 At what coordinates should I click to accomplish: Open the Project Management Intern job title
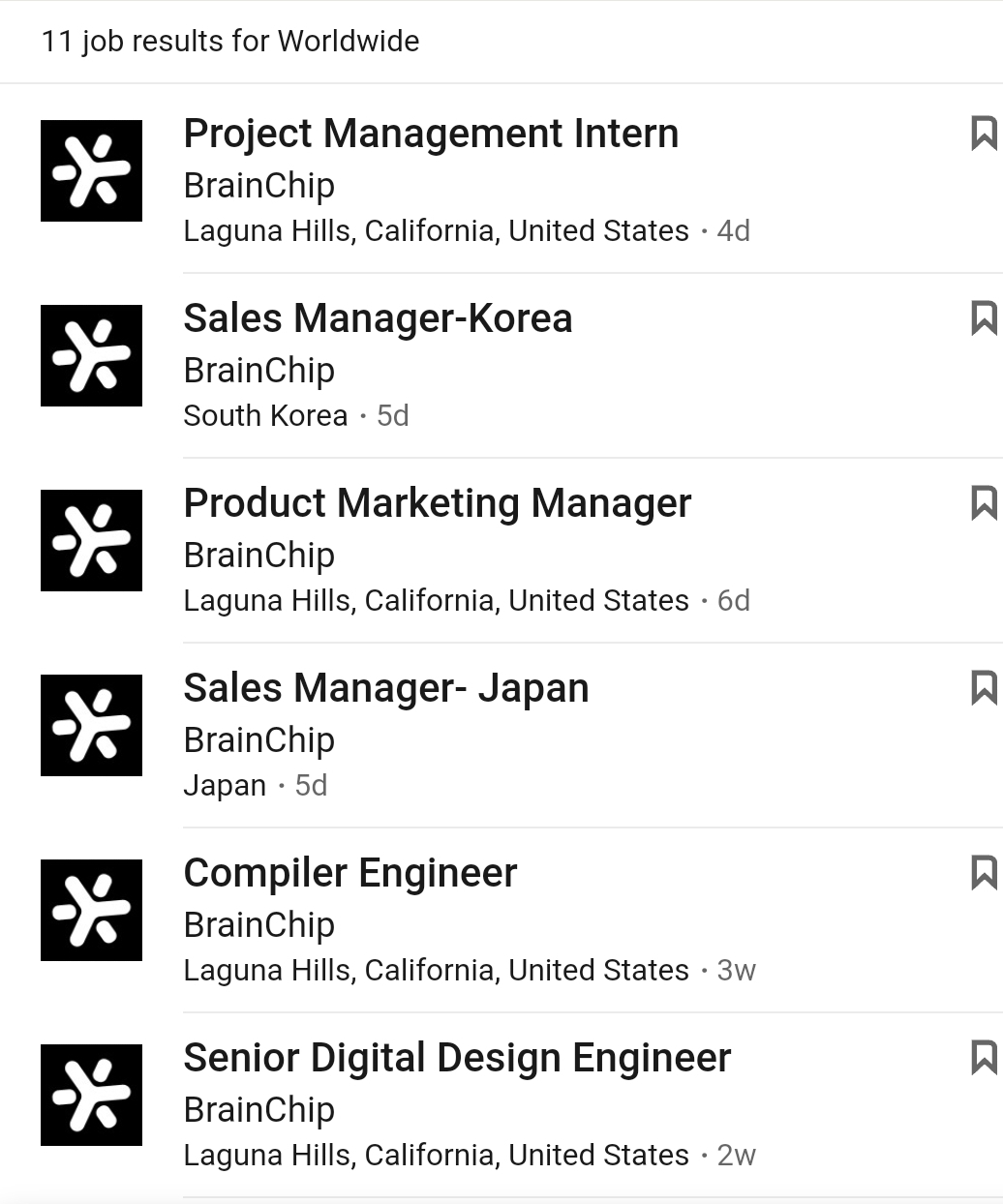(x=431, y=134)
